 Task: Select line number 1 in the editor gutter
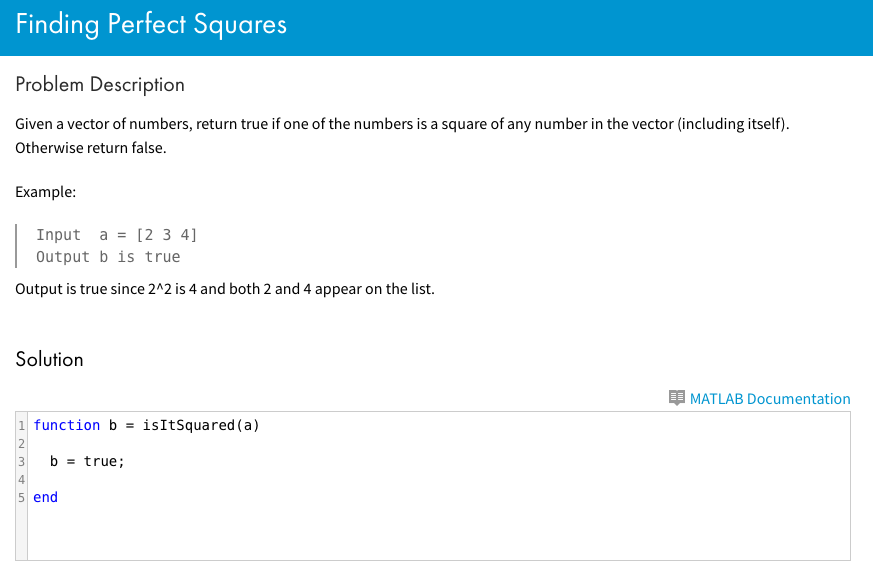(20, 424)
